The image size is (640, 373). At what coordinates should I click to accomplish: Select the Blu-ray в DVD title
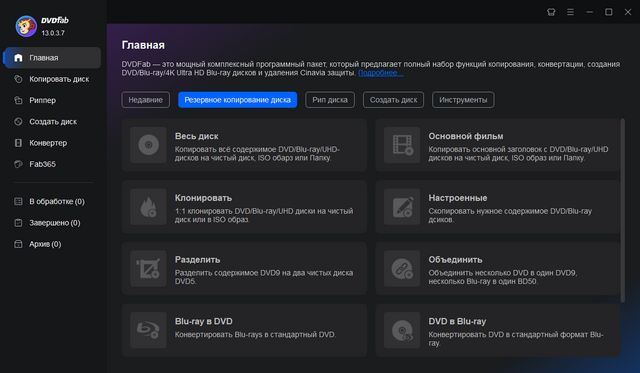[x=204, y=321]
